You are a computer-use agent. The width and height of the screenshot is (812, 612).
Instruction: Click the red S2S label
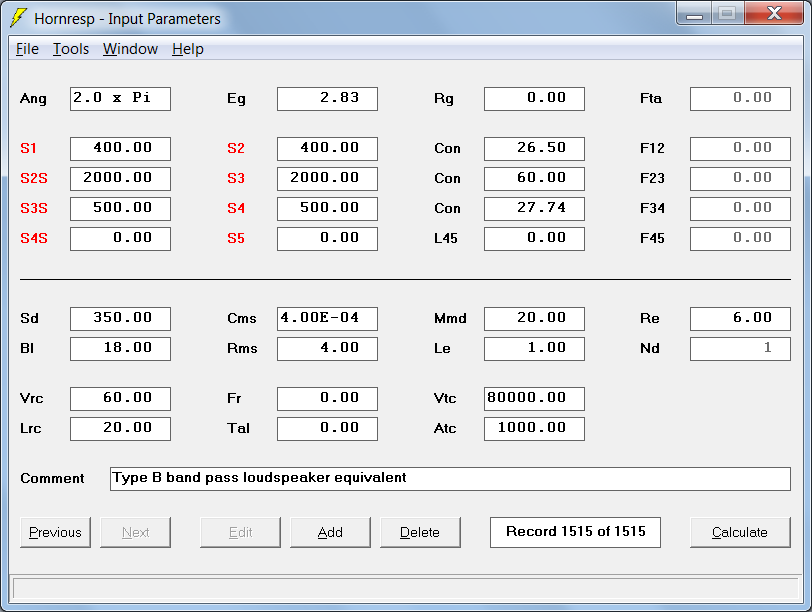34,179
